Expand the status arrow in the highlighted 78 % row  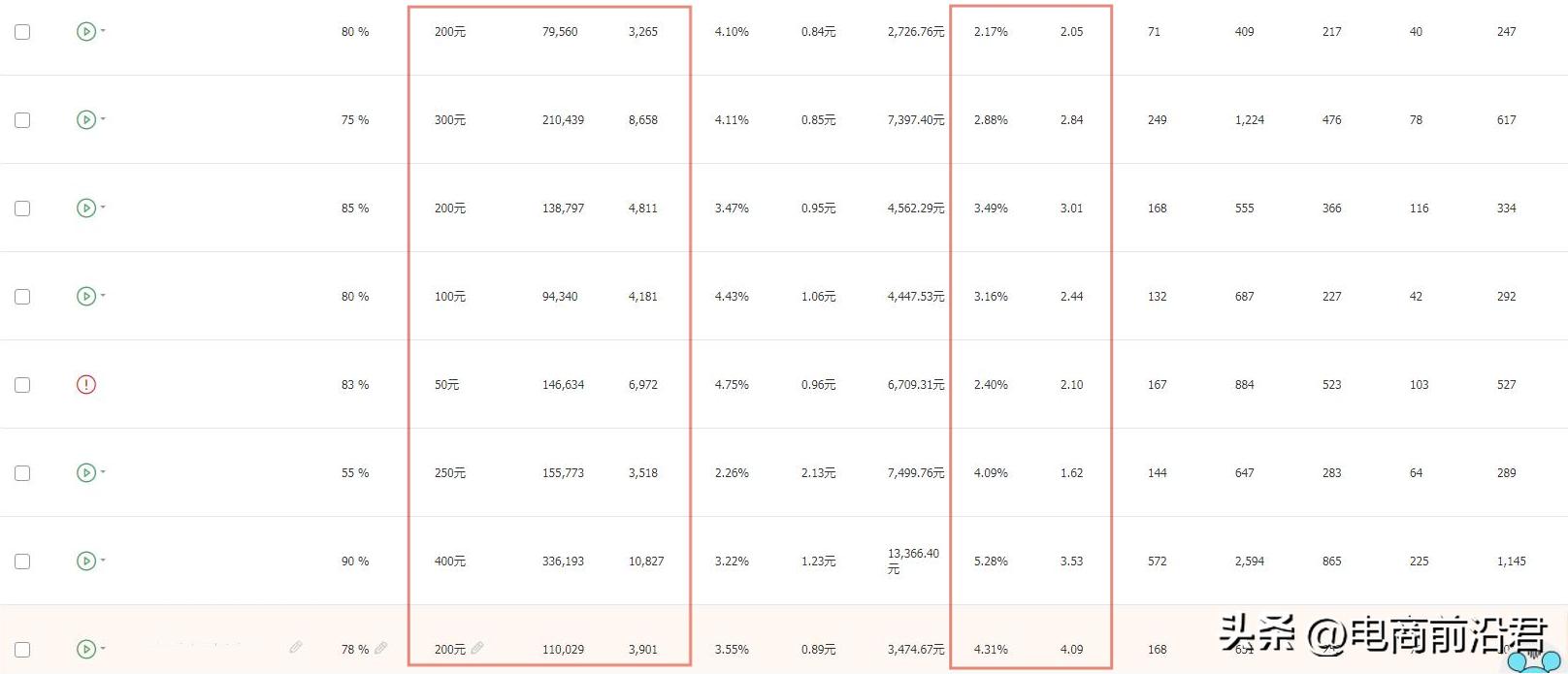point(103,649)
